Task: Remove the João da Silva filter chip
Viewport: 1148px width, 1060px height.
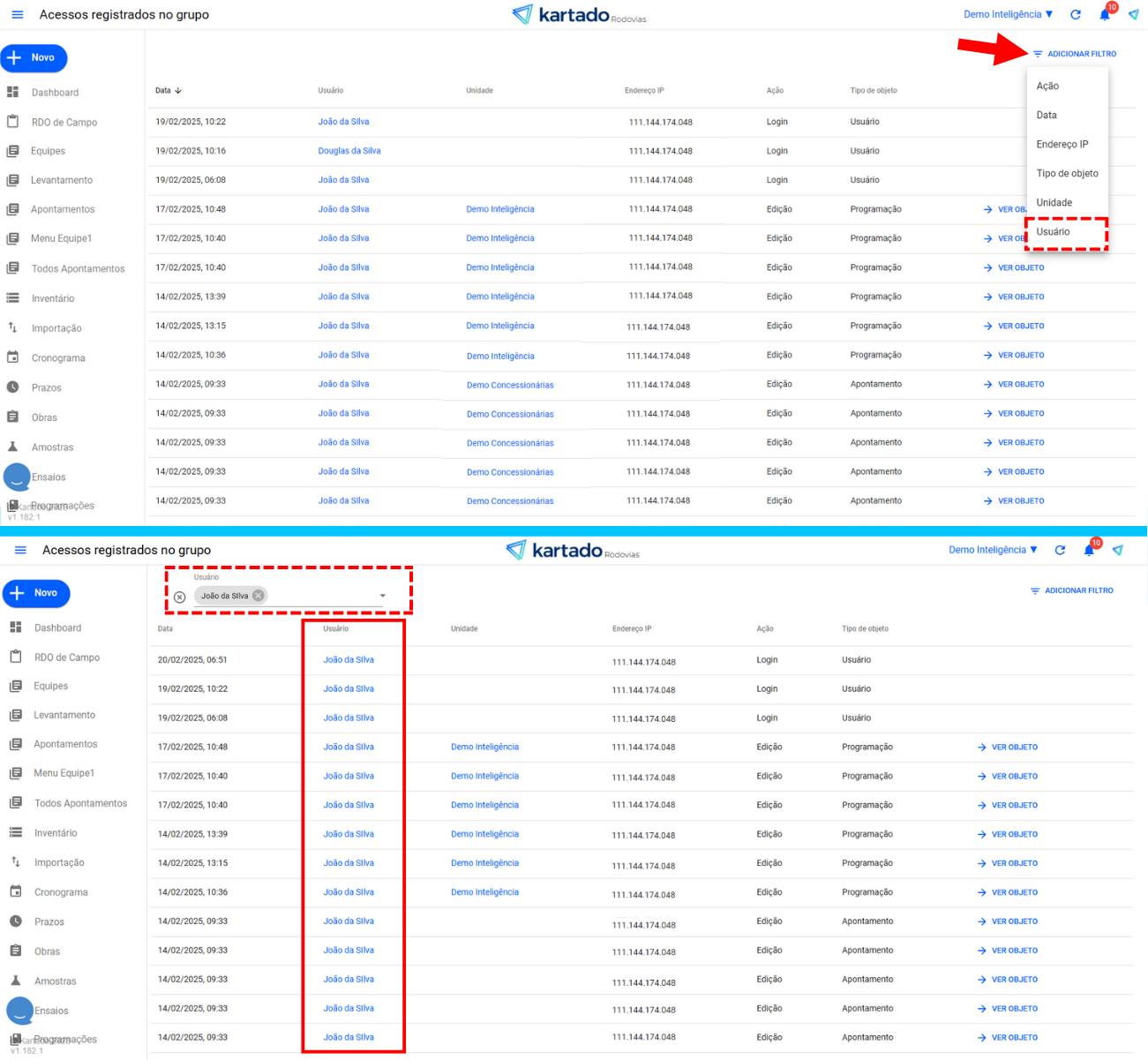Action: pyautogui.click(x=259, y=596)
